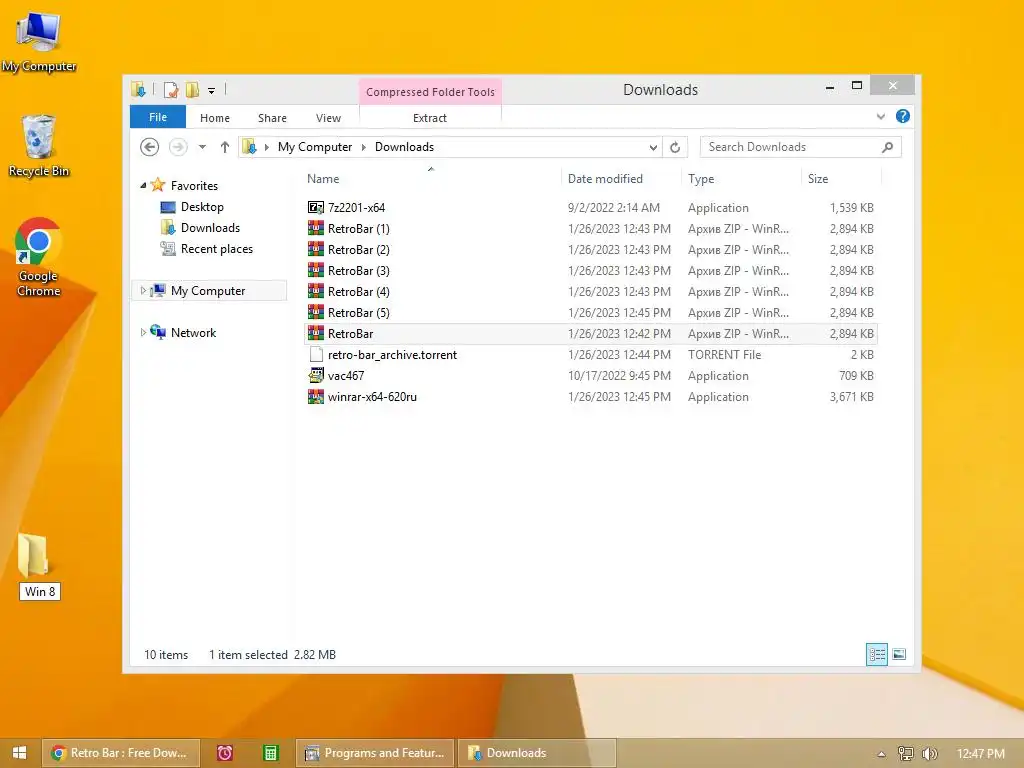
Task: Expand the address bar history dropdown
Action: coord(653,148)
